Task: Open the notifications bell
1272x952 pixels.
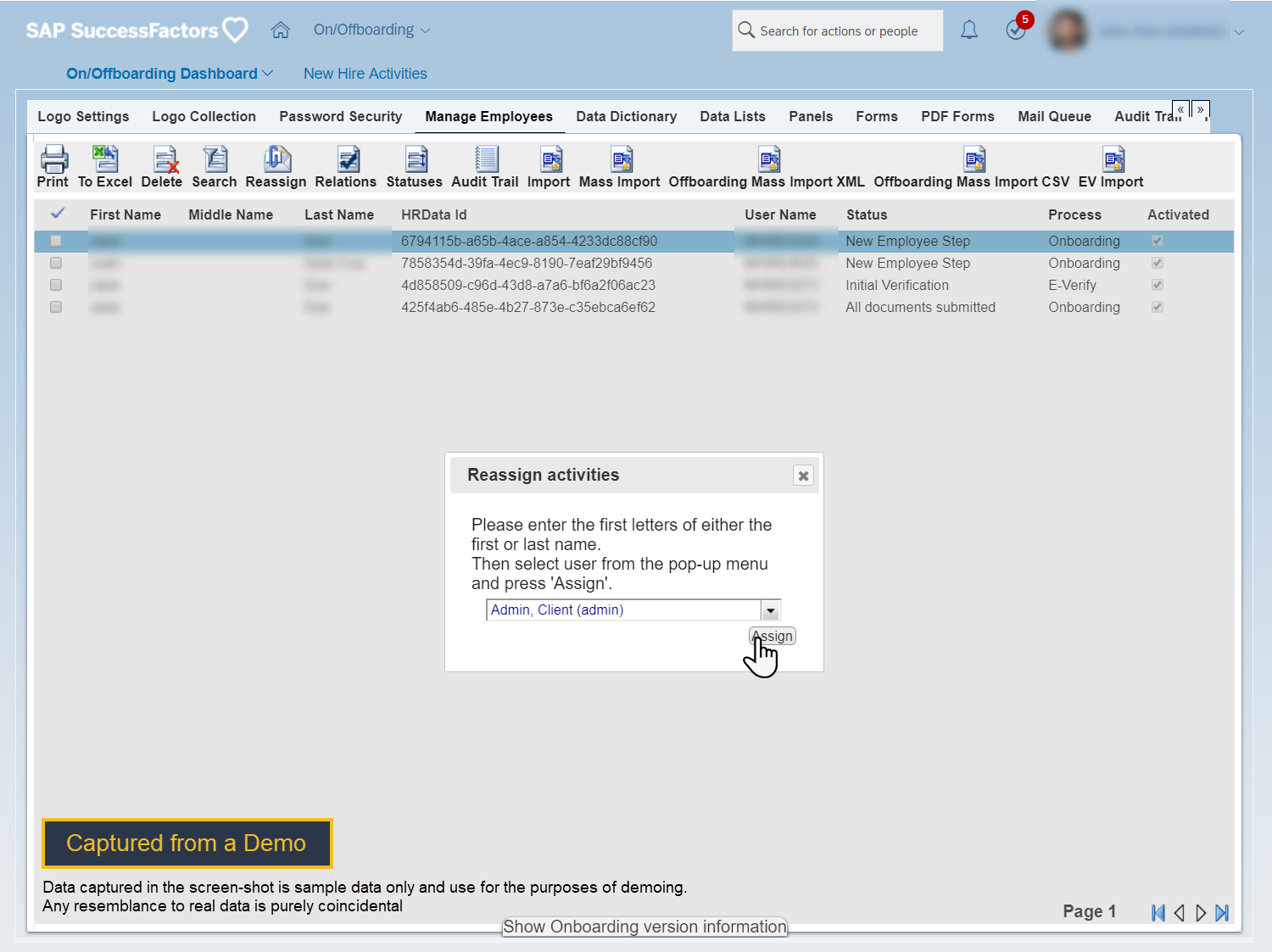Action: click(969, 31)
